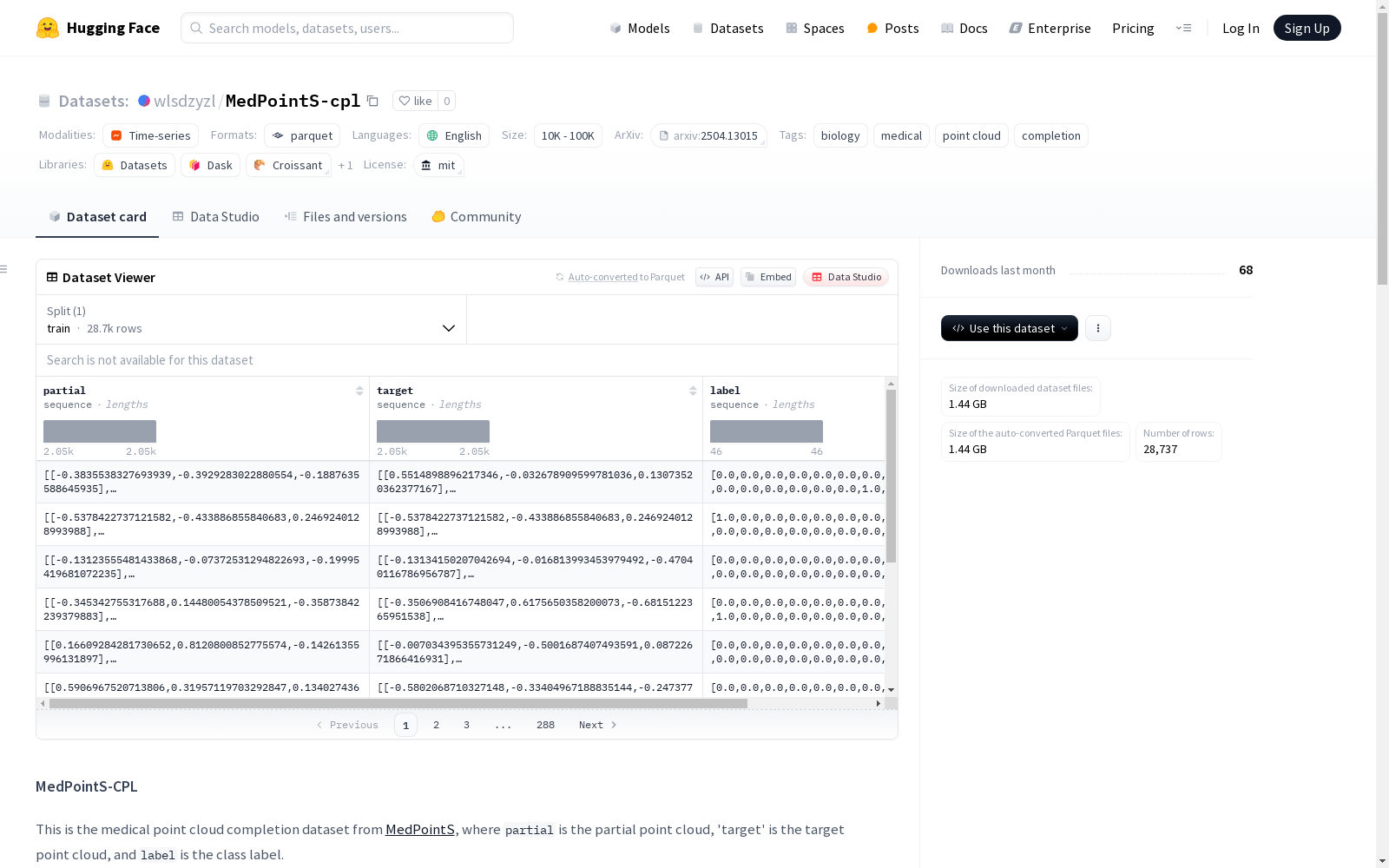Click the wlsdzyzl user avatar

[144, 101]
